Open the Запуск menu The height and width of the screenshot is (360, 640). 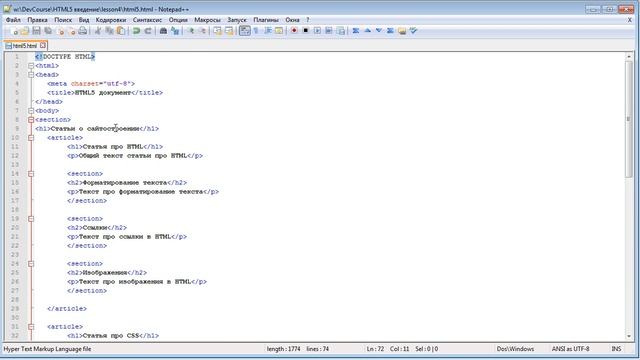click(237, 20)
